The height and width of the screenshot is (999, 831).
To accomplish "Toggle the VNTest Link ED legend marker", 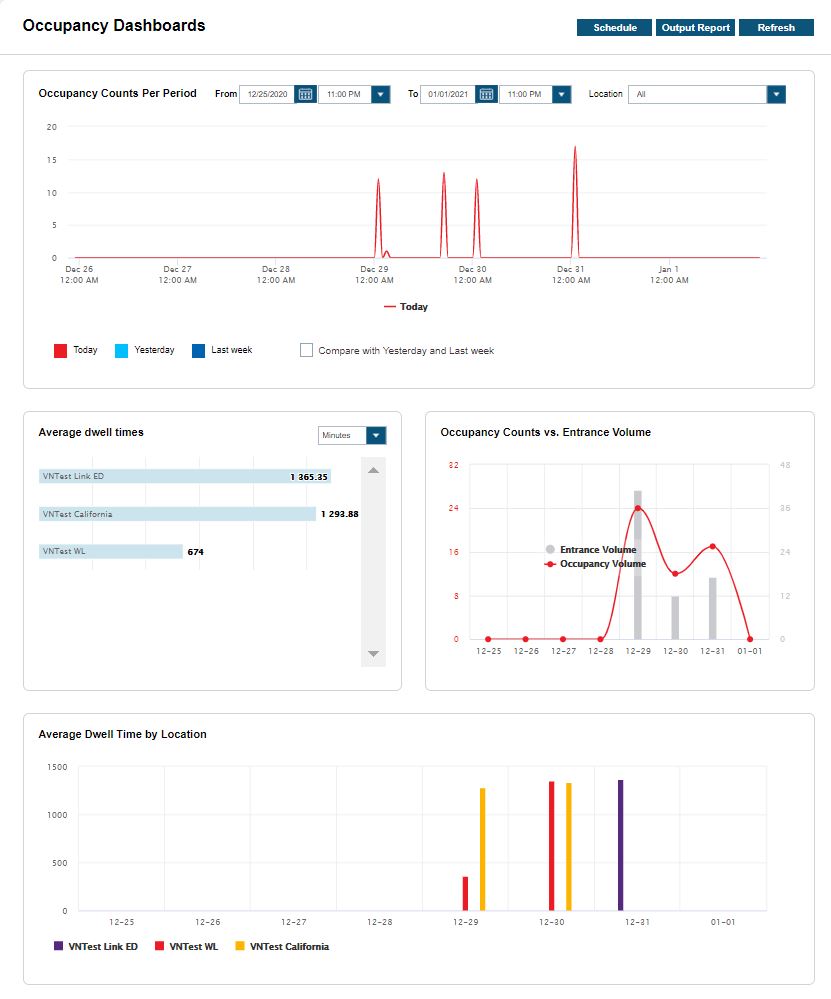I will click(x=58, y=945).
